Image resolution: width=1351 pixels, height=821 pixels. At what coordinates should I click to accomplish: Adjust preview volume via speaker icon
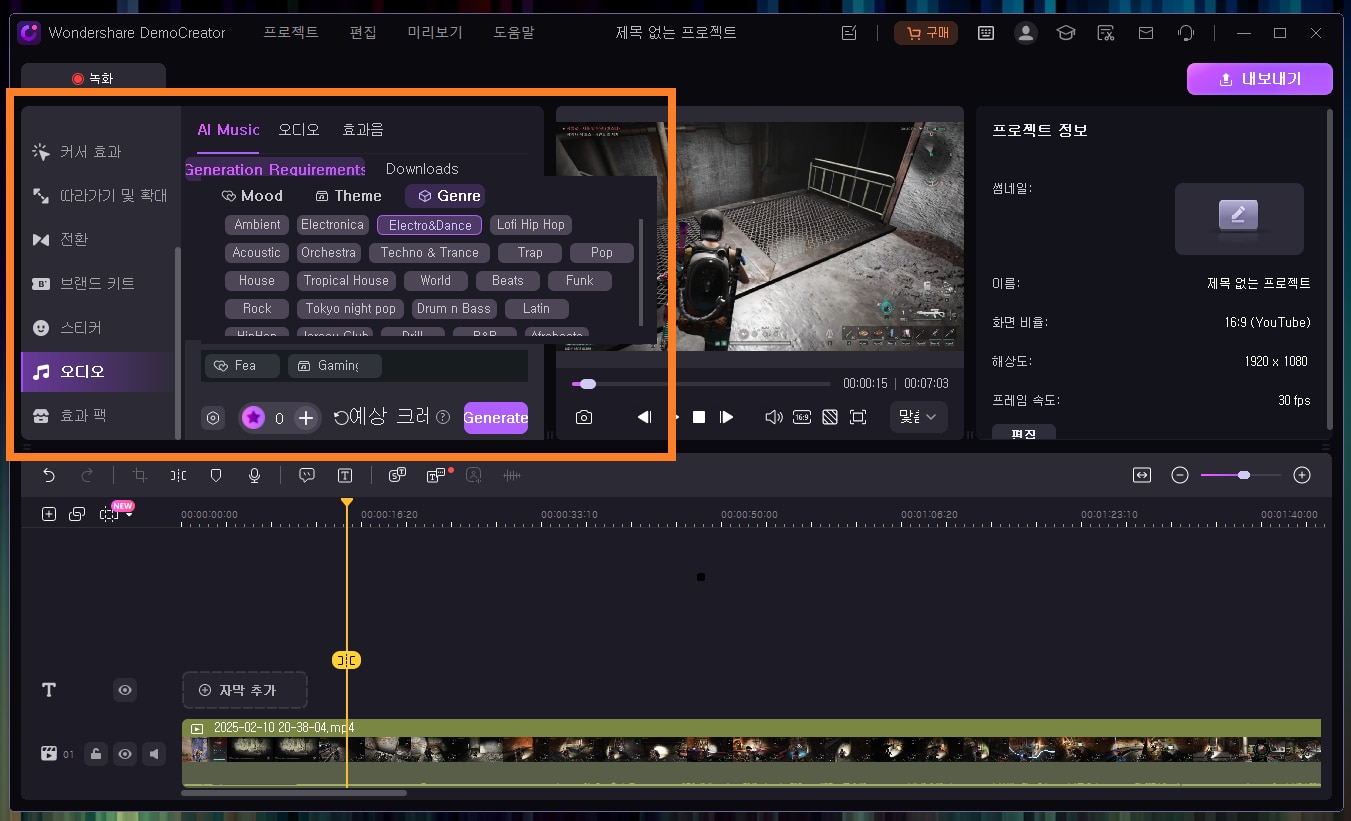click(773, 417)
